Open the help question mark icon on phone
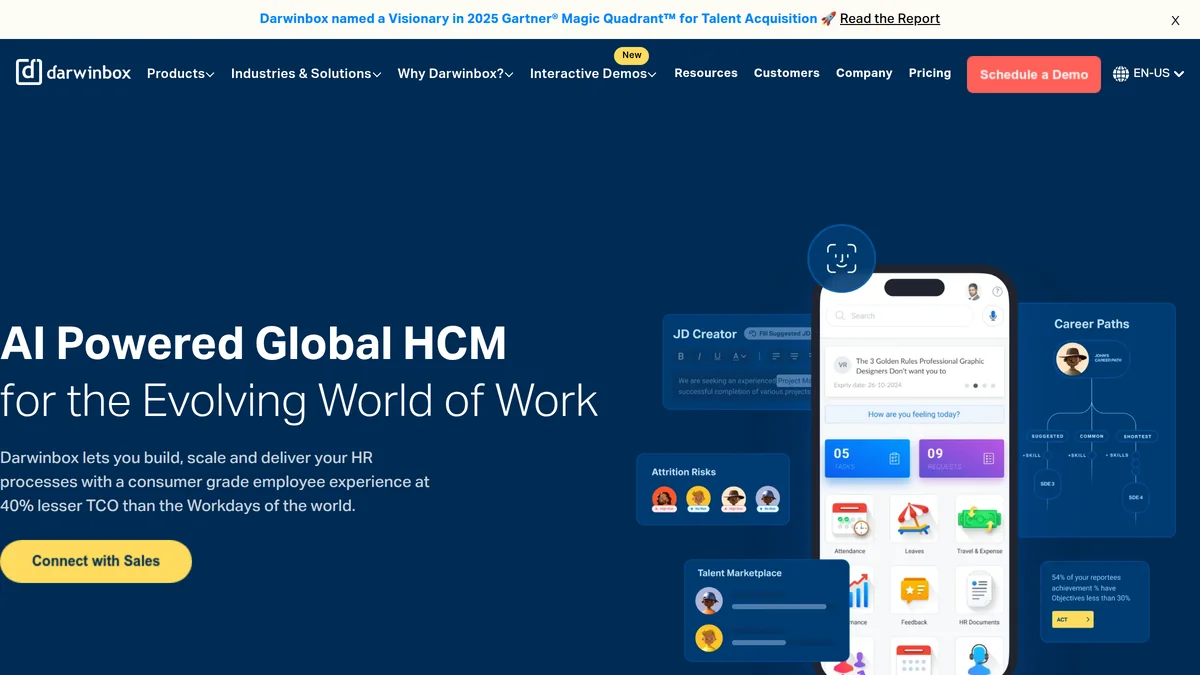Viewport: 1200px width, 675px height. pos(997,291)
